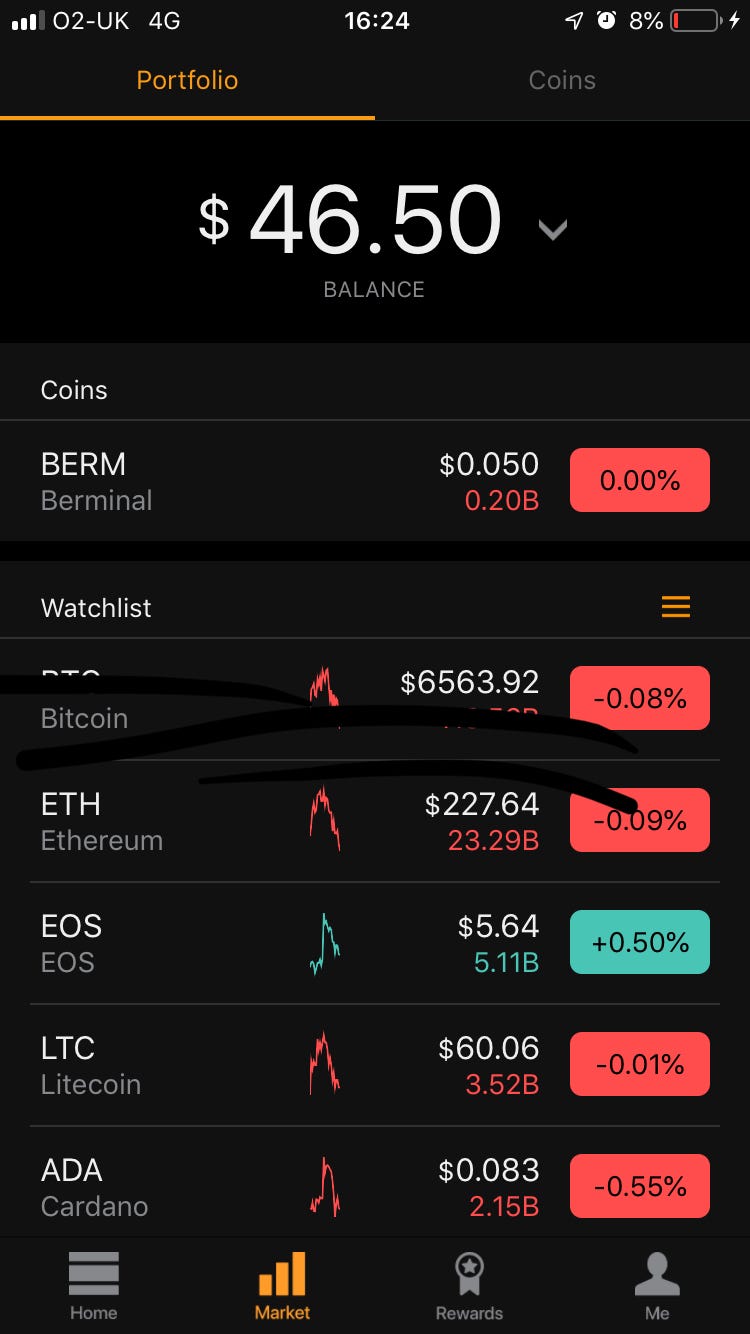The width and height of the screenshot is (750, 1334).
Task: Tap the Market bar chart icon
Action: (x=282, y=1273)
